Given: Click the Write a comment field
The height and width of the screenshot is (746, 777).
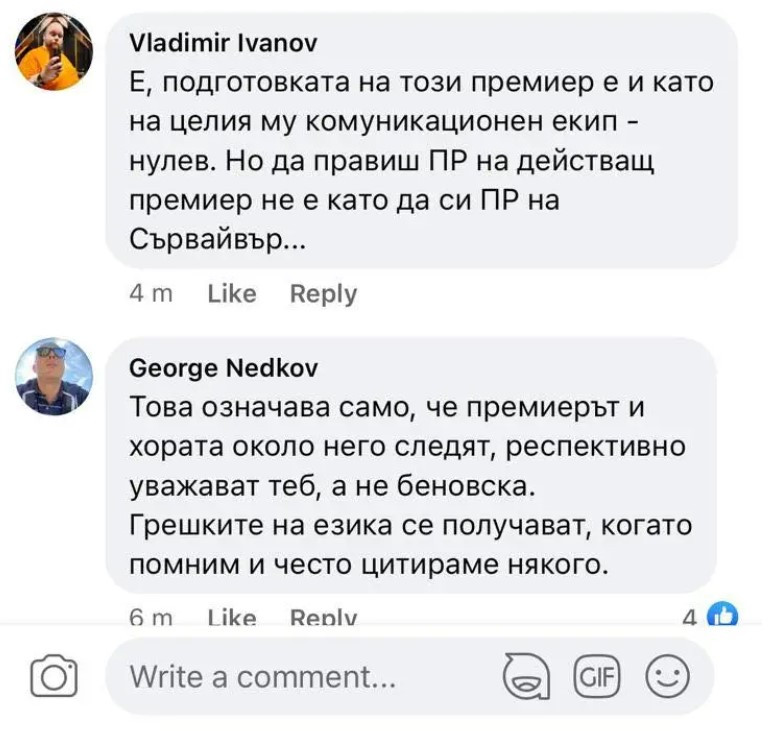Looking at the screenshot, I should click(300, 678).
